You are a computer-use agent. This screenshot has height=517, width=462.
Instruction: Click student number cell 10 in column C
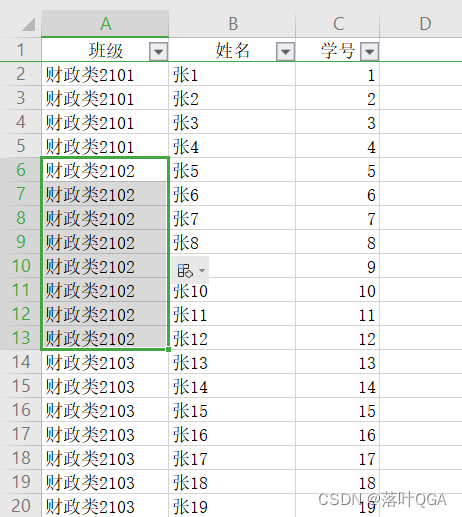[338, 290]
